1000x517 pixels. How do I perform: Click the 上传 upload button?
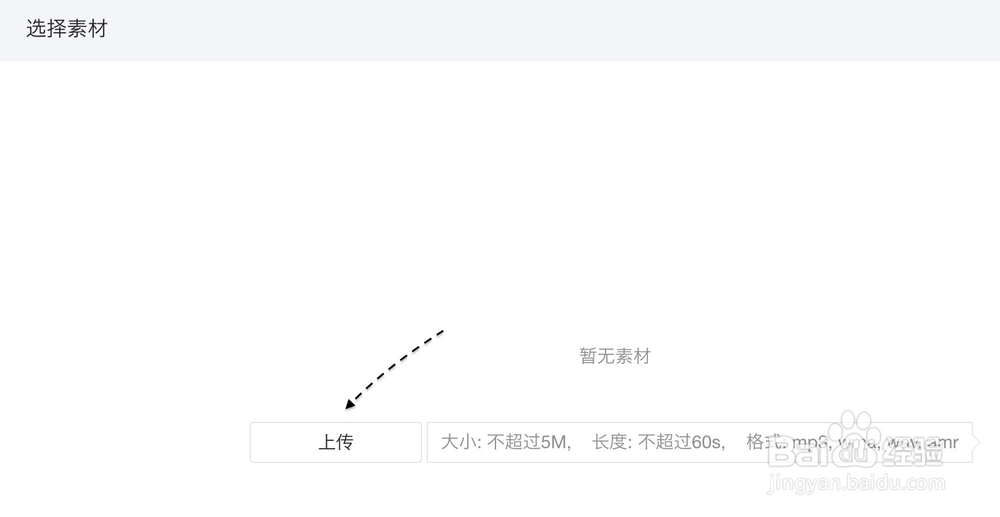pos(335,442)
